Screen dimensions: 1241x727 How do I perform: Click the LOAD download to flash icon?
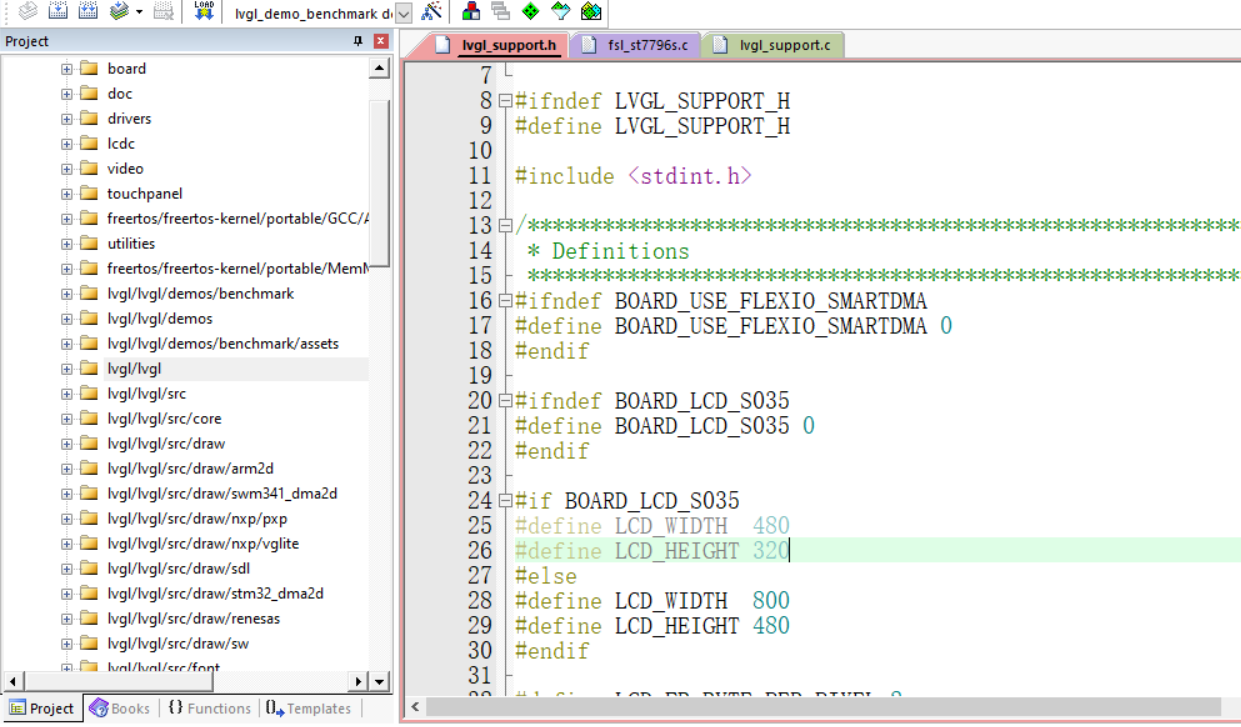point(204,11)
